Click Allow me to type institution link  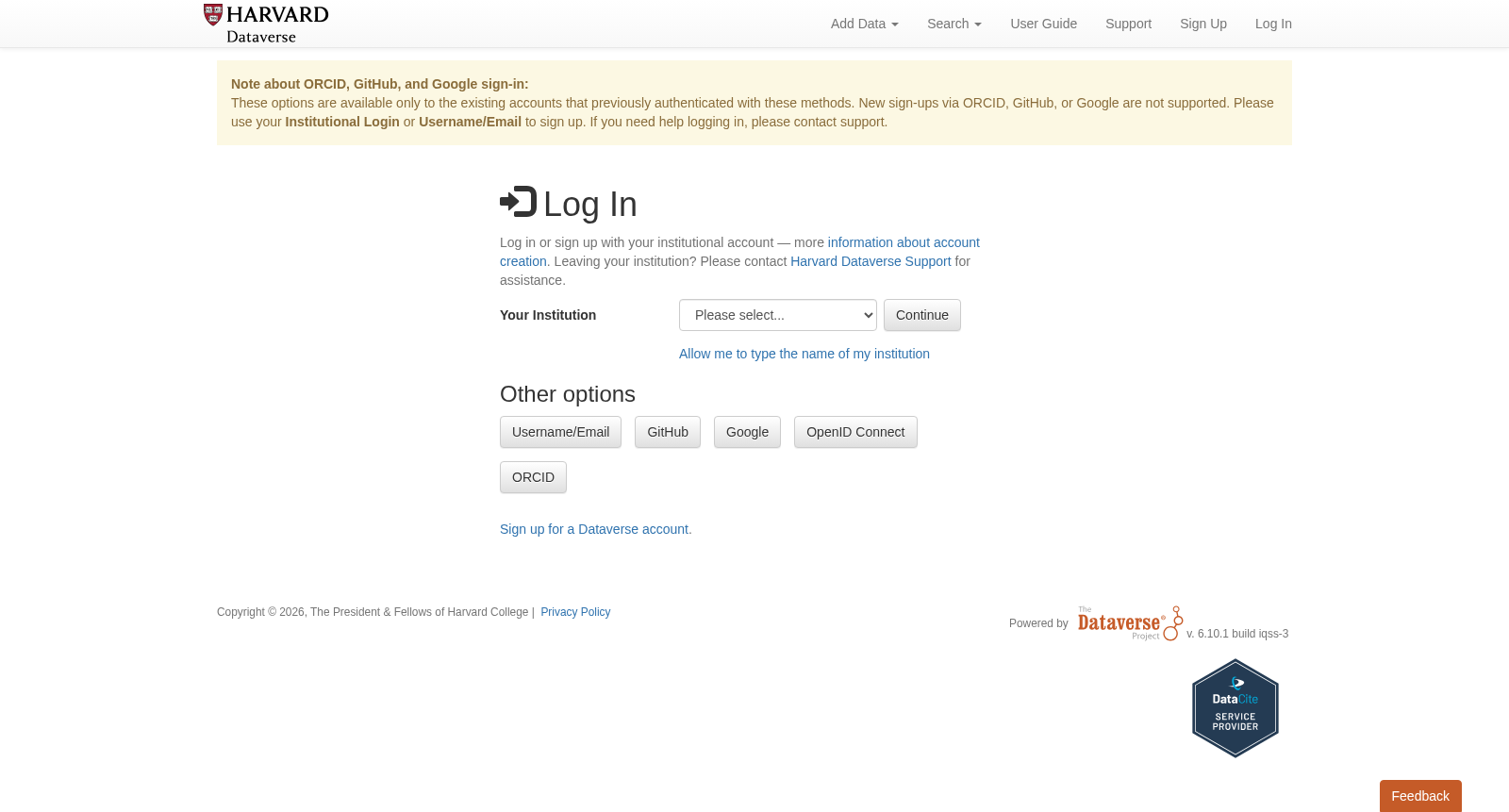click(804, 354)
